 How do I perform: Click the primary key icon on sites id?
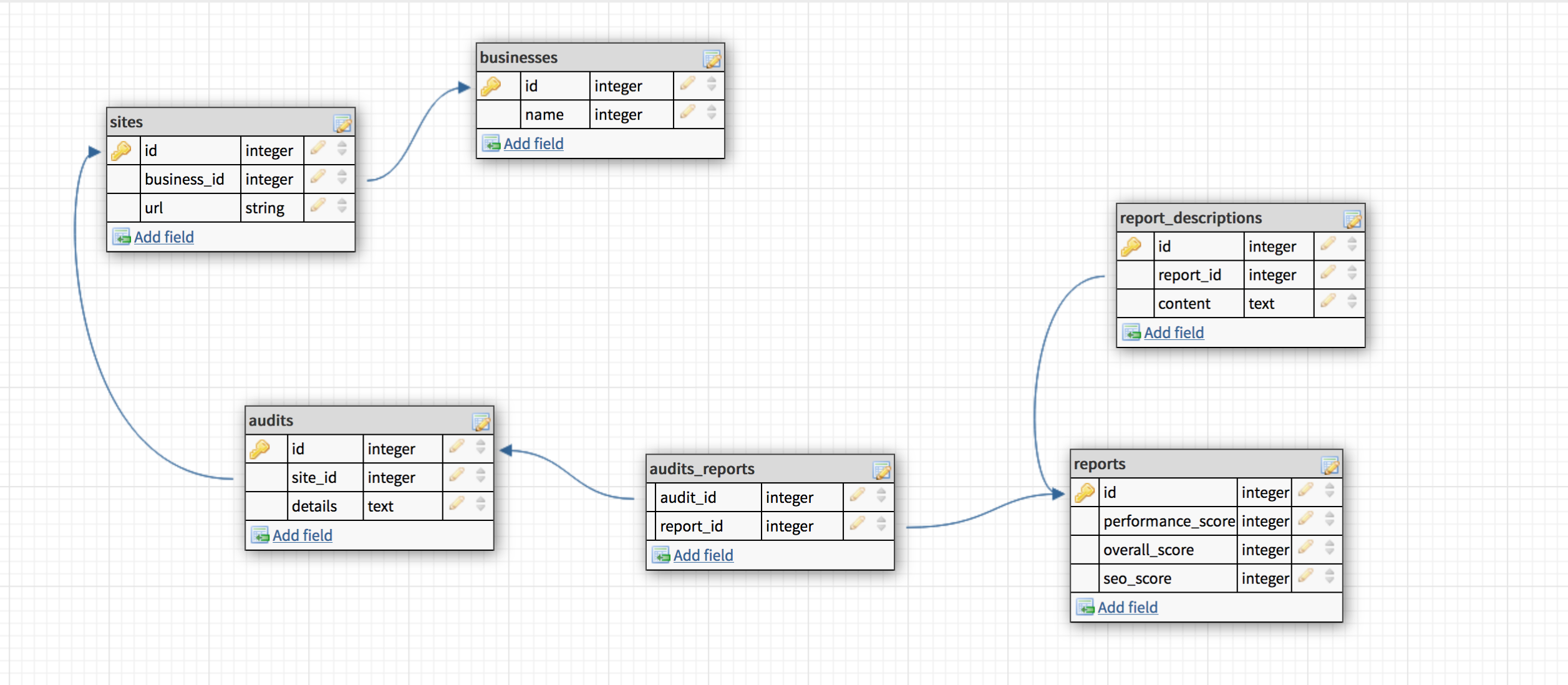pyautogui.click(x=122, y=150)
